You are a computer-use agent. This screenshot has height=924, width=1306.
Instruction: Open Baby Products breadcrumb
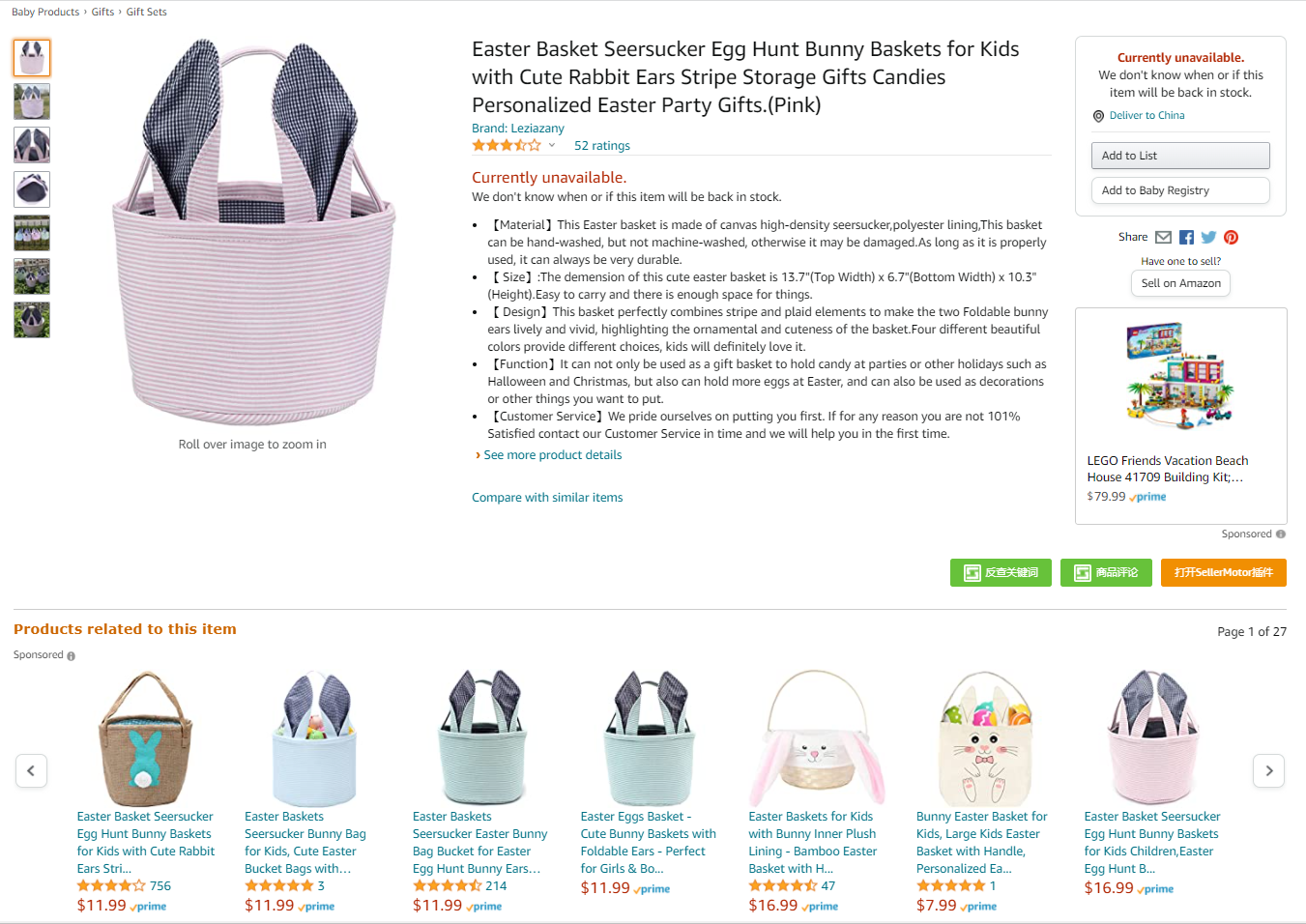45,12
